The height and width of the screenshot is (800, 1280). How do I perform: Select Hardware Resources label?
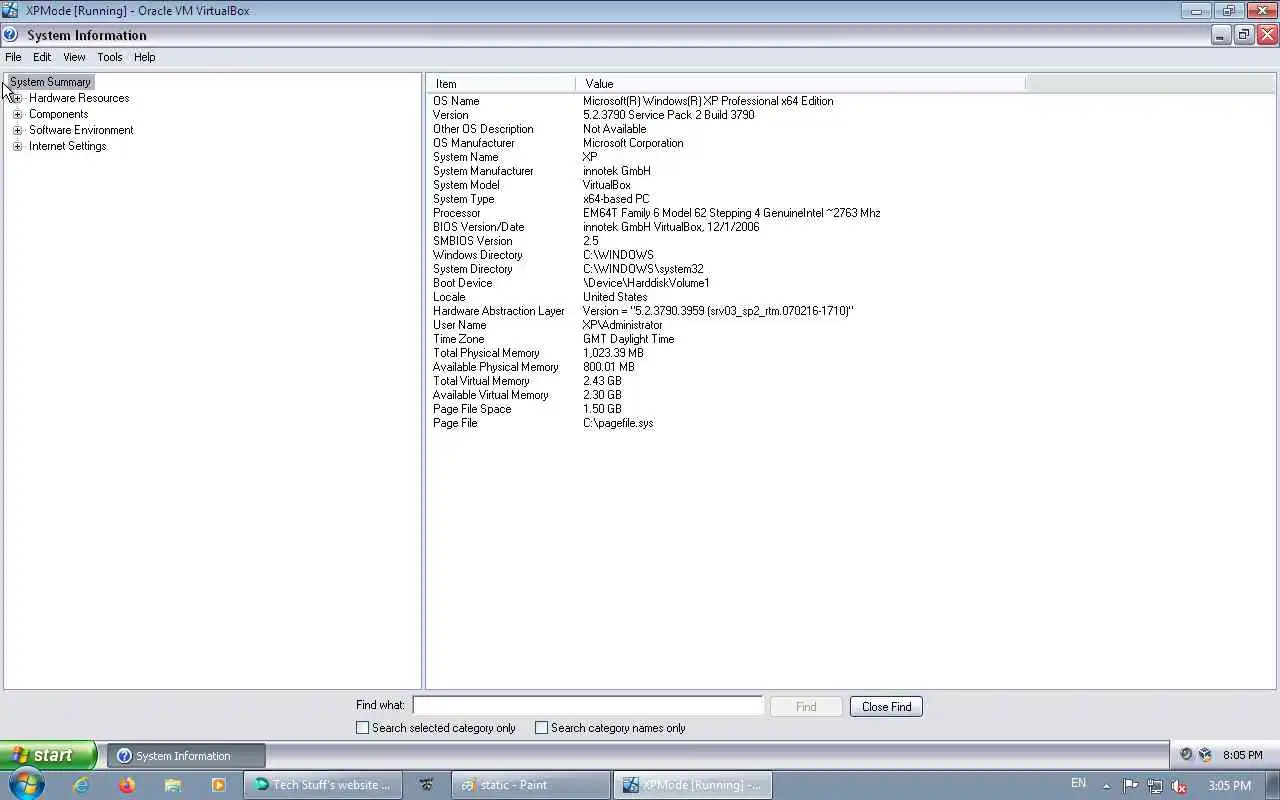79,98
